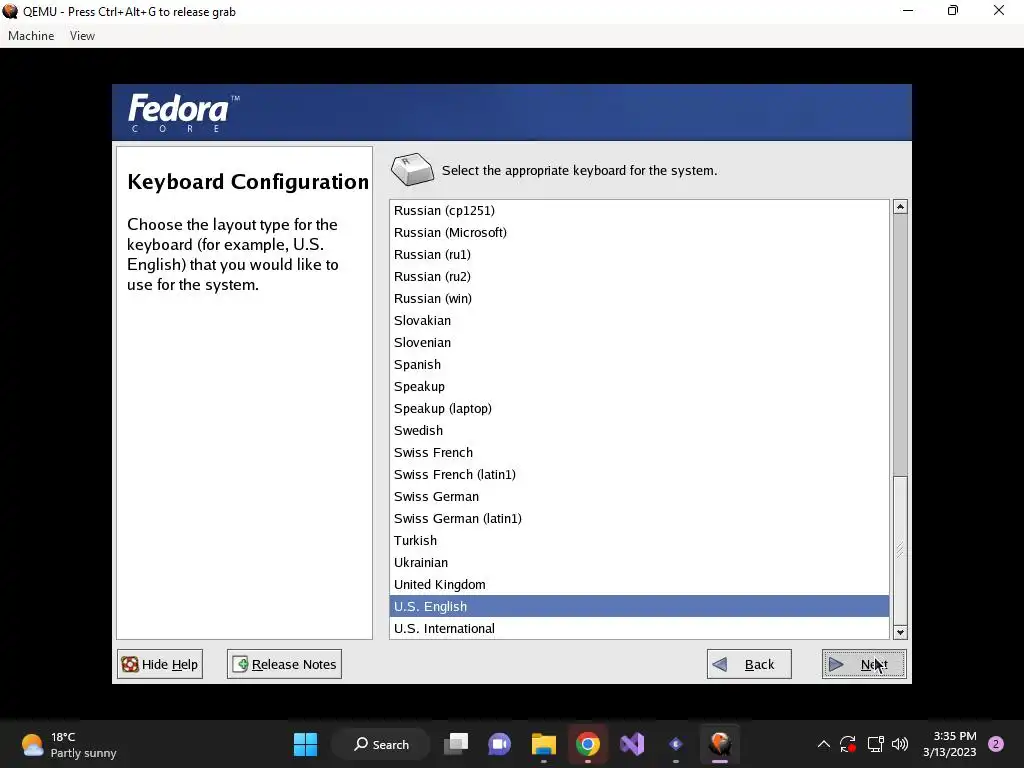Select the plain Swiss French layout
1024x768 pixels.
[x=639, y=453]
